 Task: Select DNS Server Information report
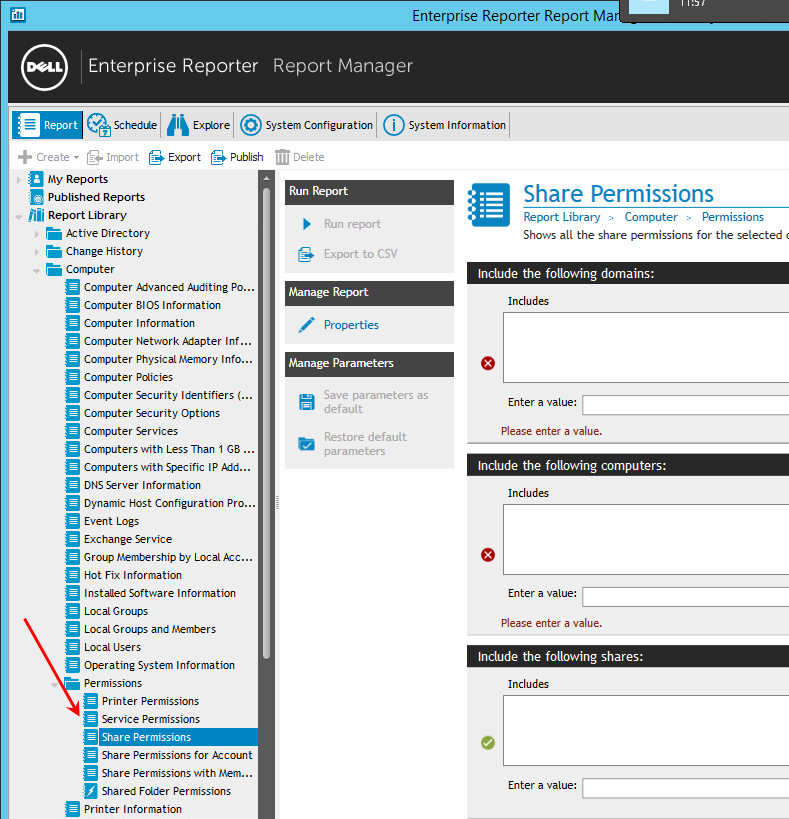[x=142, y=485]
